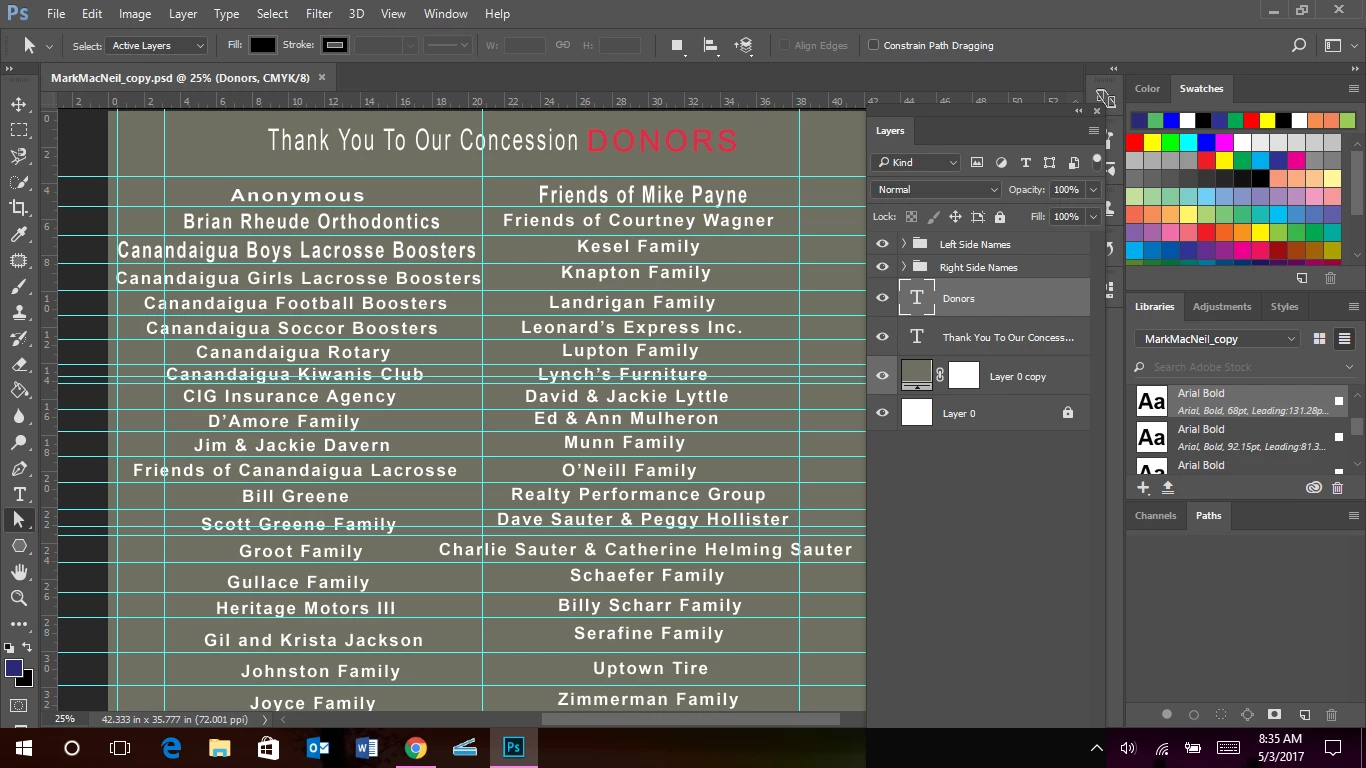Image resolution: width=1366 pixels, height=768 pixels.
Task: Hide the Donors text layer
Action: 882,298
